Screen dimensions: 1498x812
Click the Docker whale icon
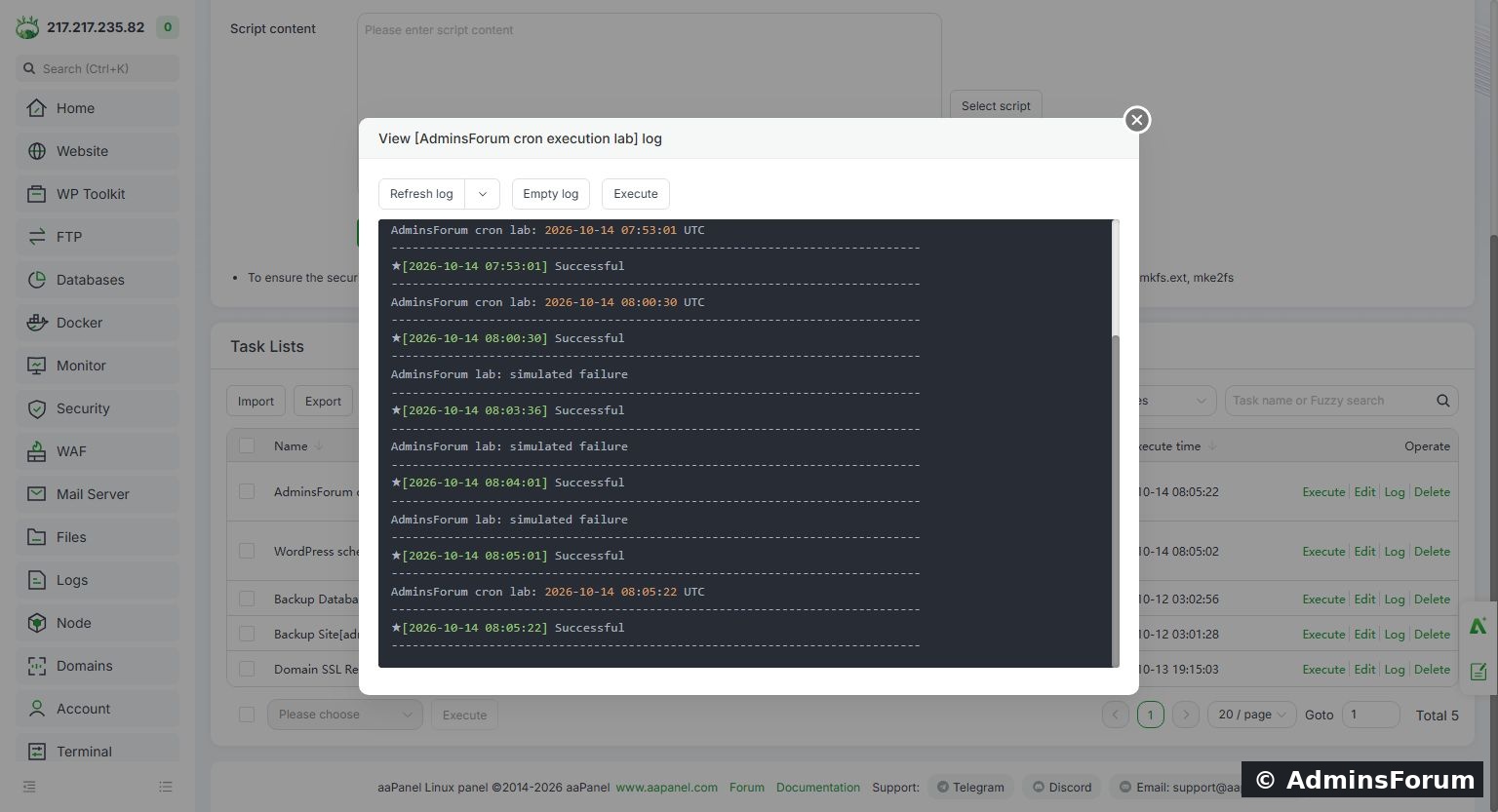(x=37, y=323)
